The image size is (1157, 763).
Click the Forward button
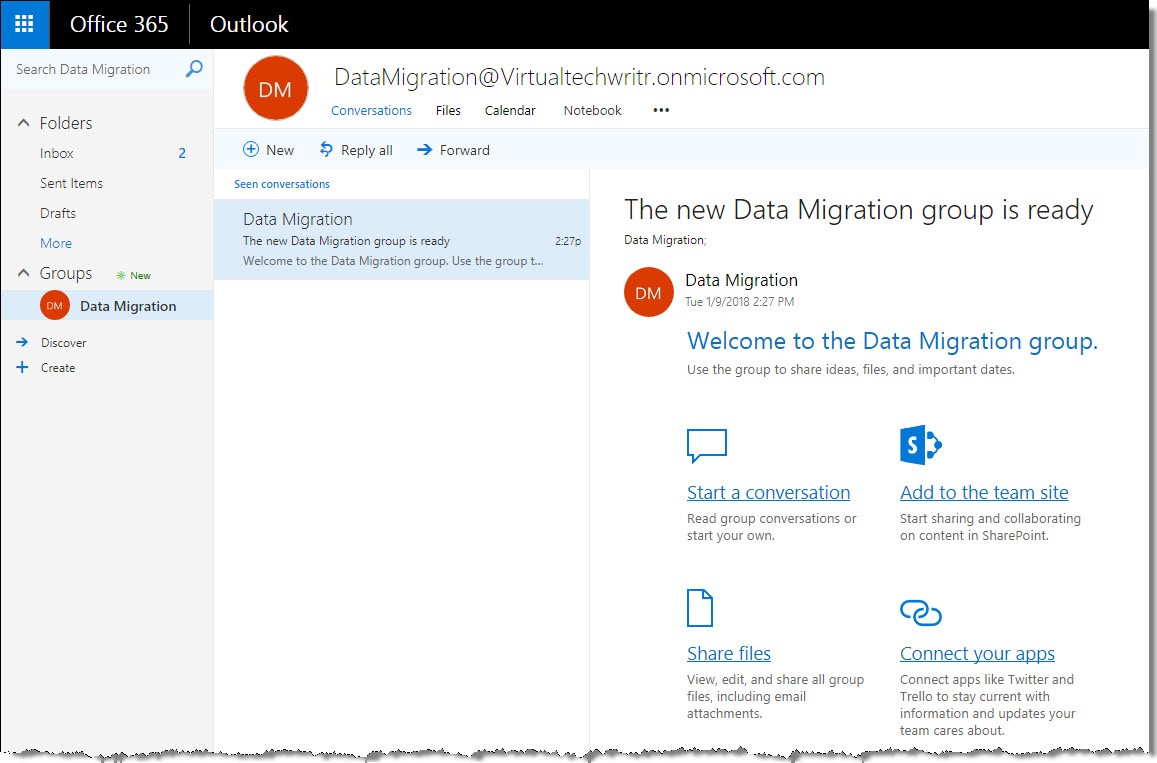(x=454, y=150)
